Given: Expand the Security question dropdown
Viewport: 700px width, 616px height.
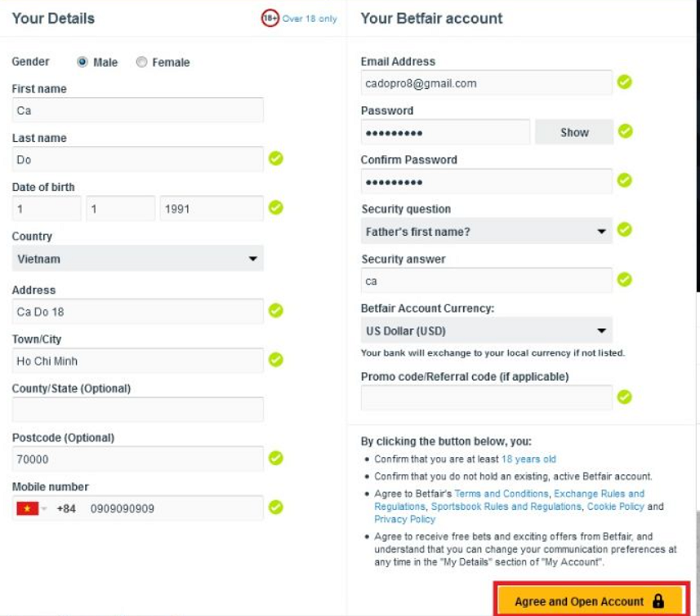Looking at the screenshot, I should [486, 231].
